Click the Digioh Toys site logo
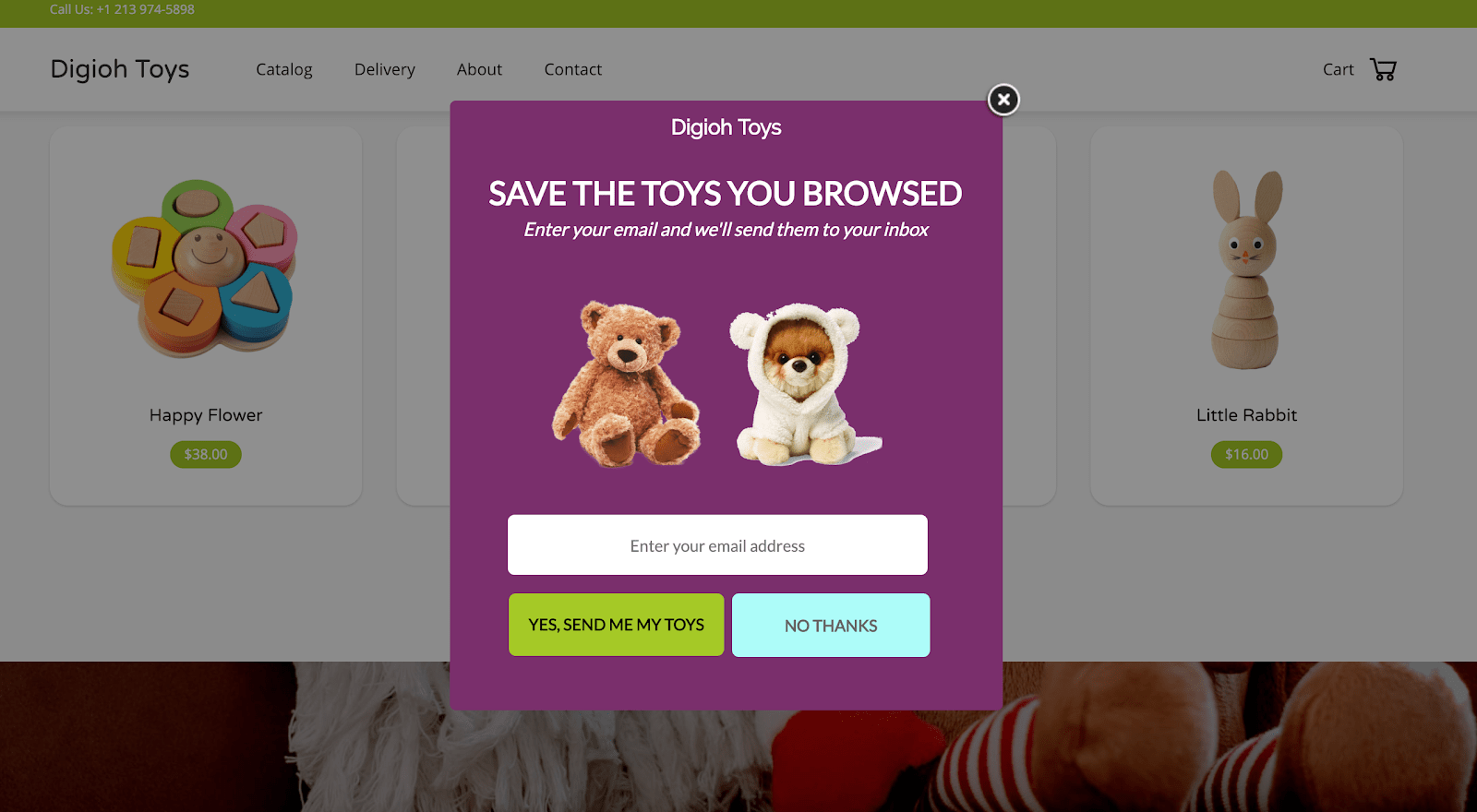The height and width of the screenshot is (812, 1477). pos(120,69)
